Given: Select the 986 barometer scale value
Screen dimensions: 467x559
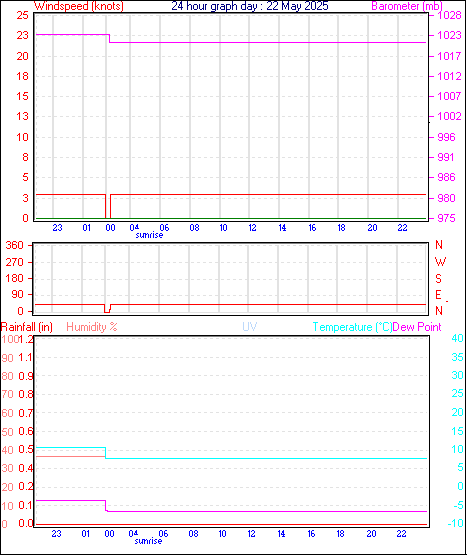Looking at the screenshot, I should [x=446, y=177].
